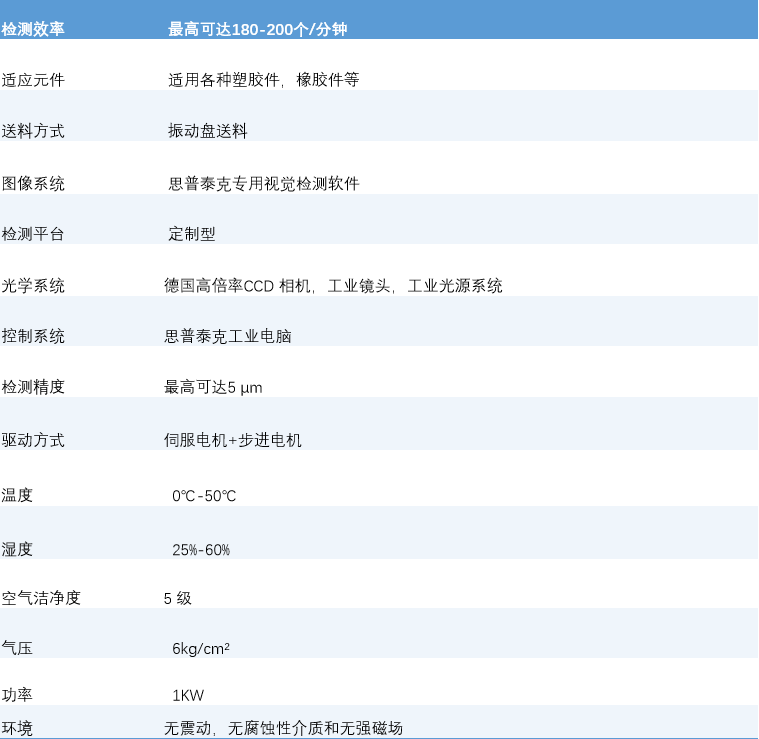Image resolution: width=759 pixels, height=739 pixels.
Task: Select the 最高可达5 μm precision value
Action: (214, 387)
